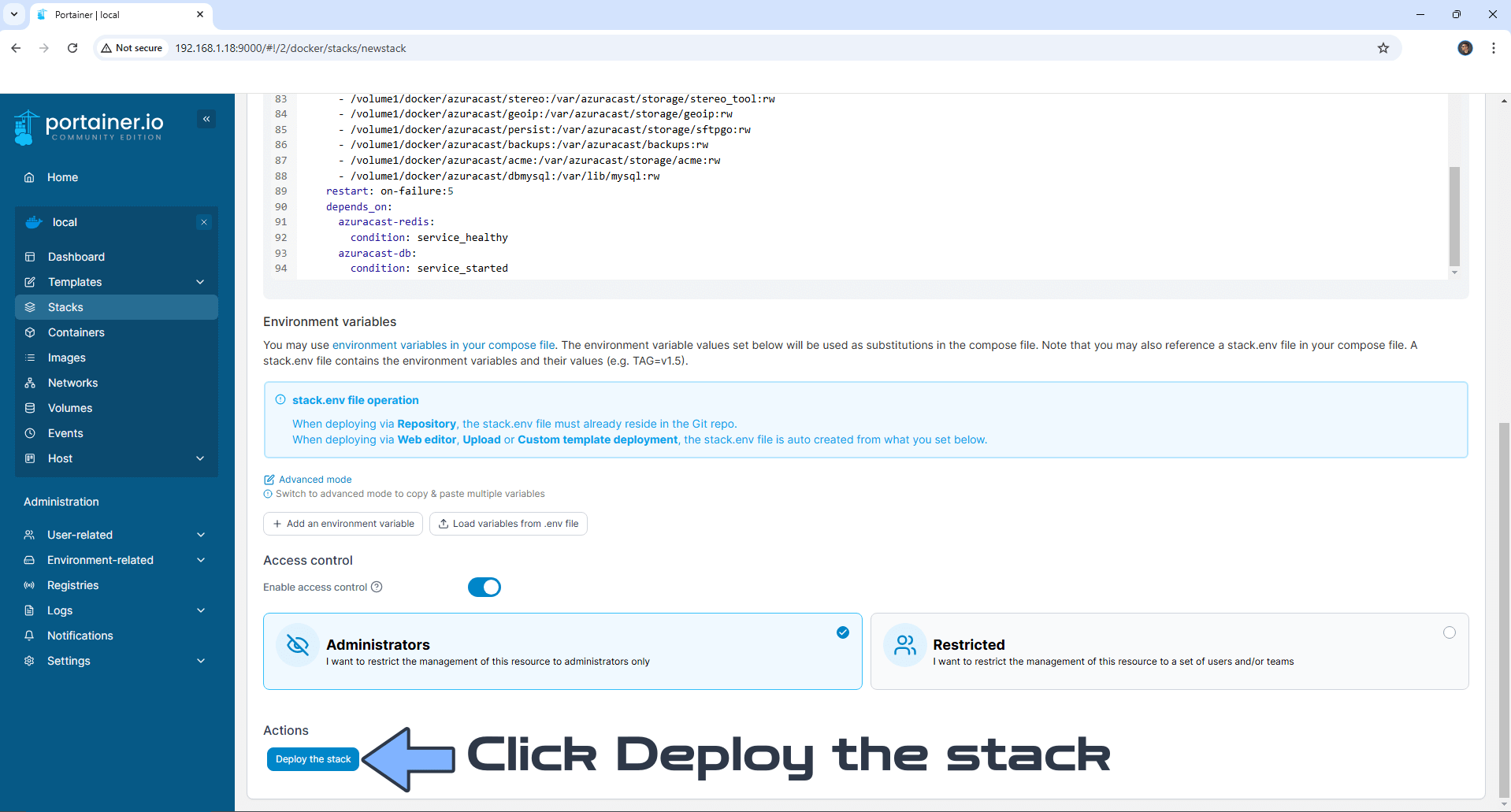Open Home in sidebar
1511x812 pixels.
pyautogui.click(x=117, y=177)
